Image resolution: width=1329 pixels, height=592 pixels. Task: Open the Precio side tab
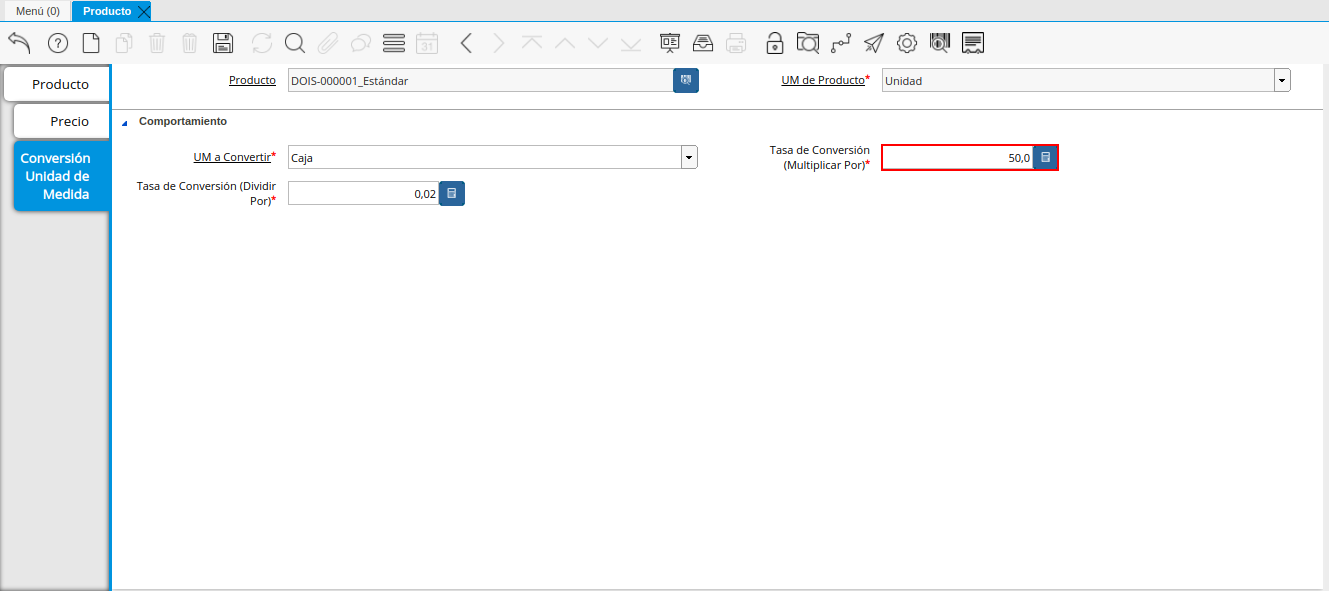(x=62, y=121)
